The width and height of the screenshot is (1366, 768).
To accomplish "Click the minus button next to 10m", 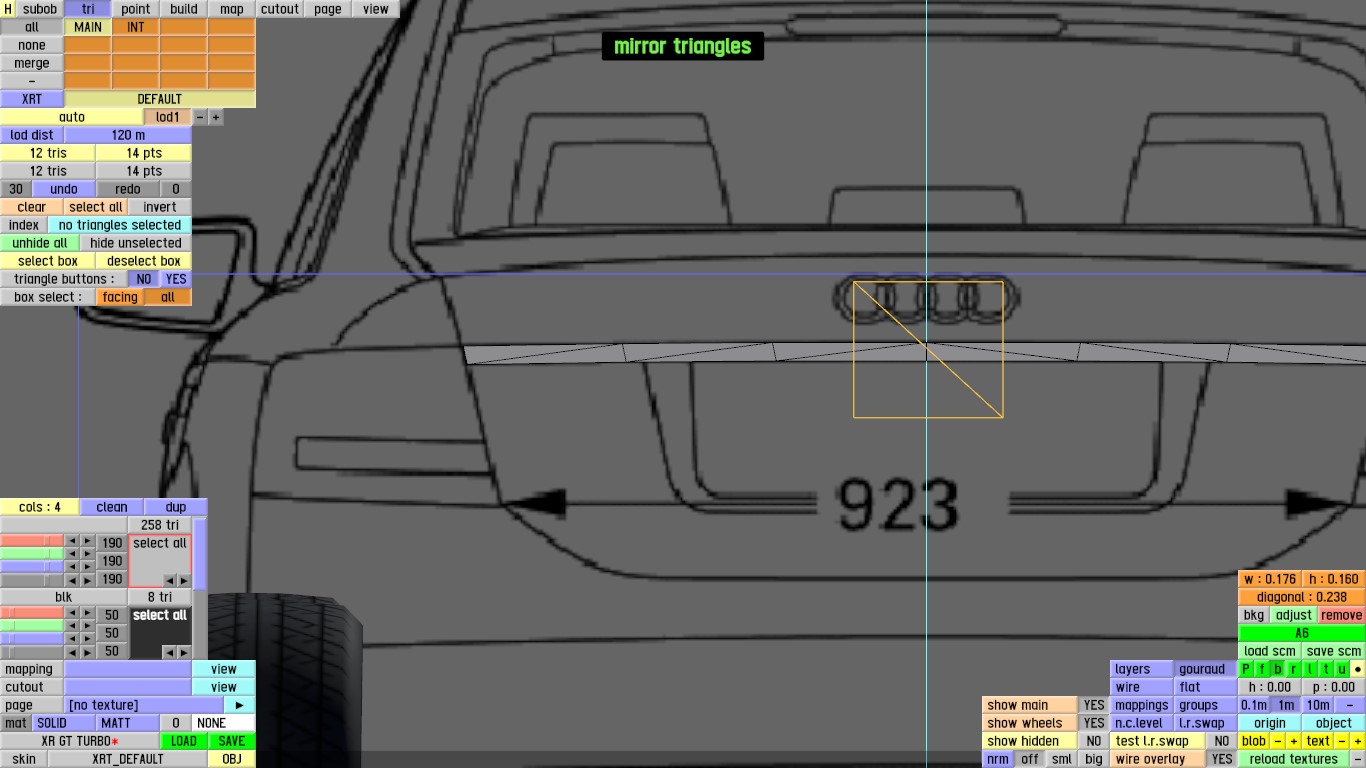I will [x=1350, y=705].
